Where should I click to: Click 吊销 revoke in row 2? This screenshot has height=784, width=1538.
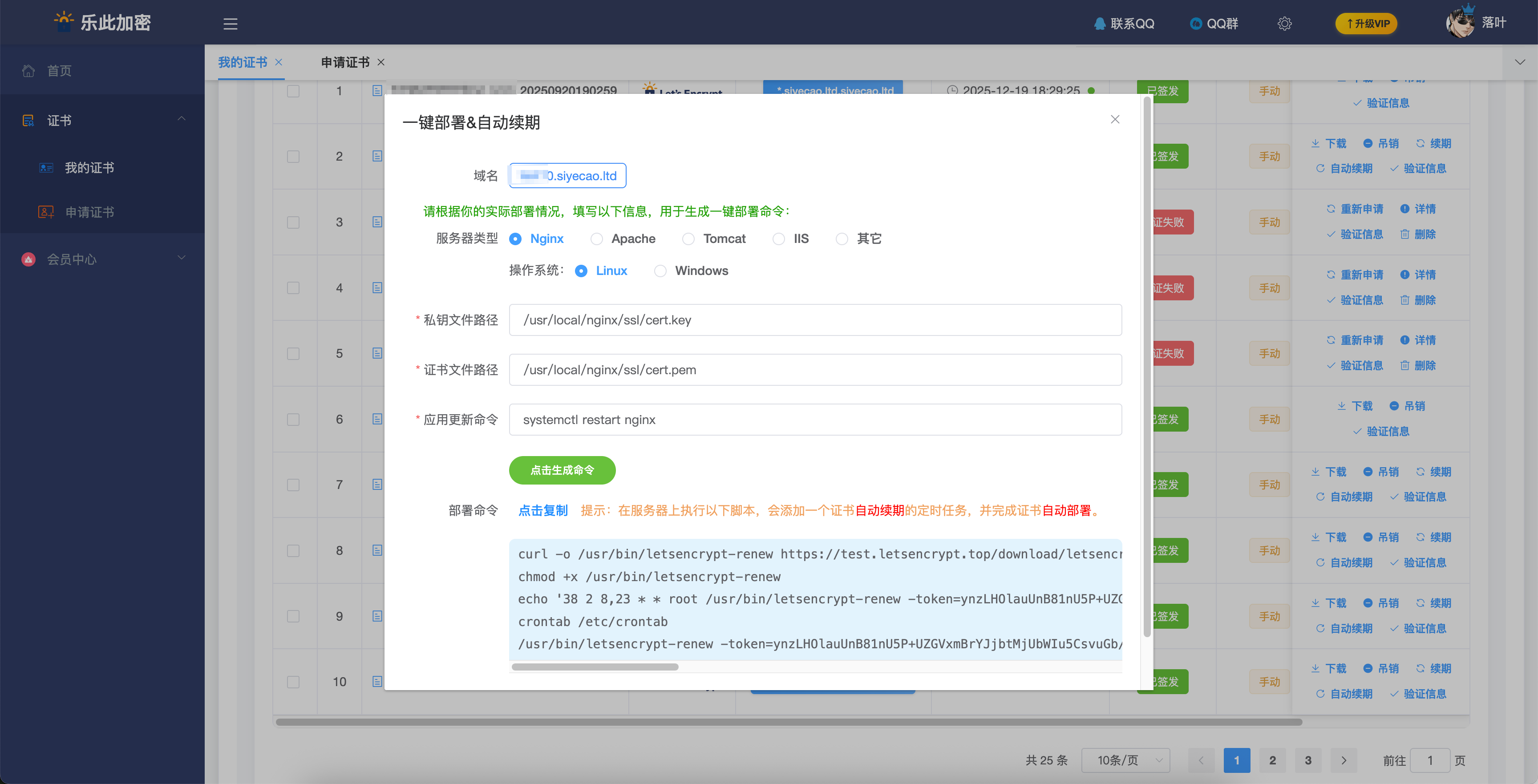[x=1381, y=143]
